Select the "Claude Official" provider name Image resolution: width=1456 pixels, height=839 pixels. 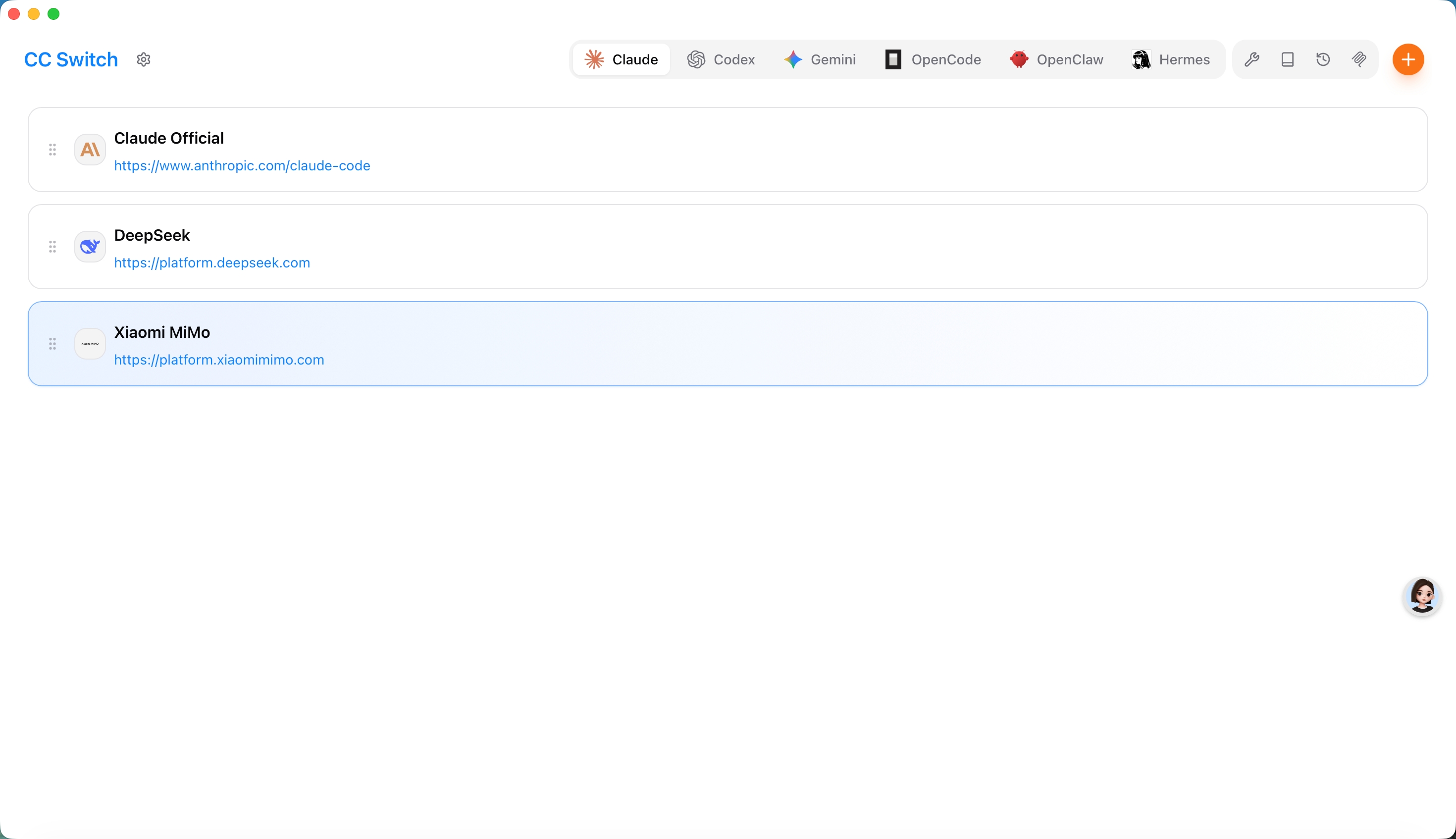(x=169, y=138)
